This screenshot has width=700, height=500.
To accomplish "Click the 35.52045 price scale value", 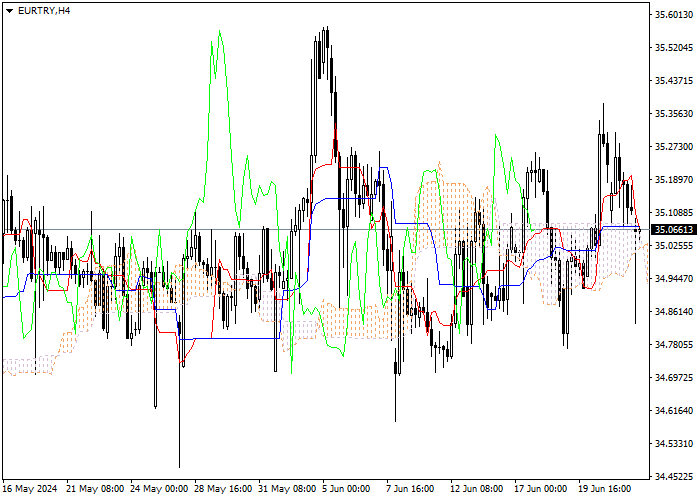I will coord(674,48).
